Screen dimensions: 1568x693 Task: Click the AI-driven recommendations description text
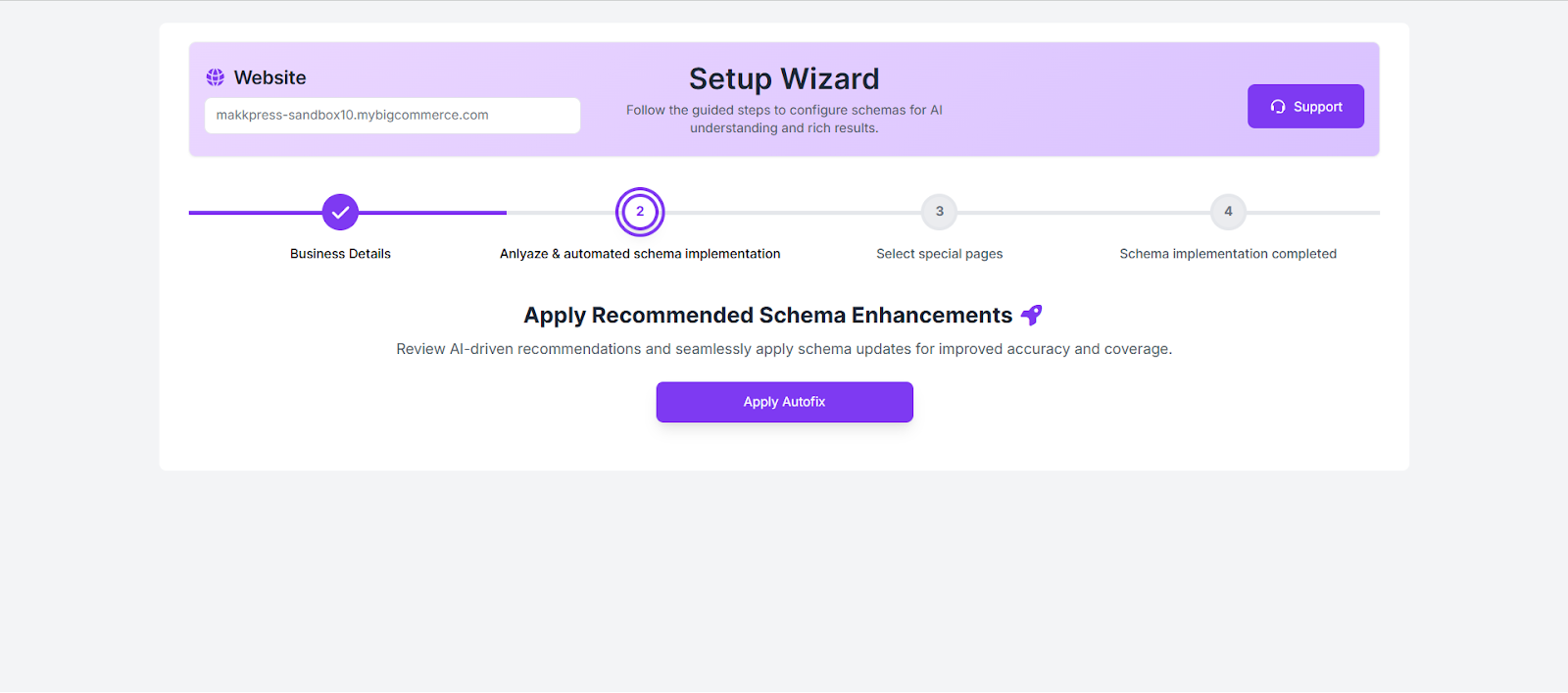pos(784,349)
